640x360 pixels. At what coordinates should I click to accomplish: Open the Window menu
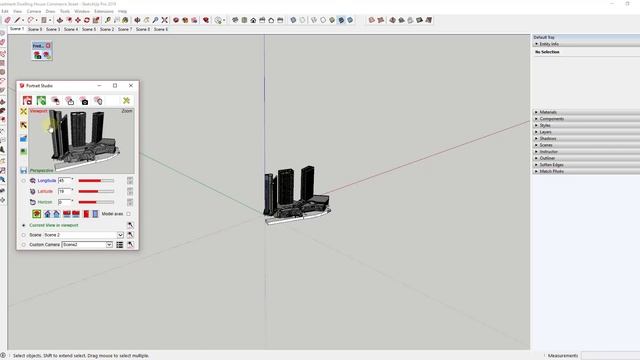(x=82, y=11)
